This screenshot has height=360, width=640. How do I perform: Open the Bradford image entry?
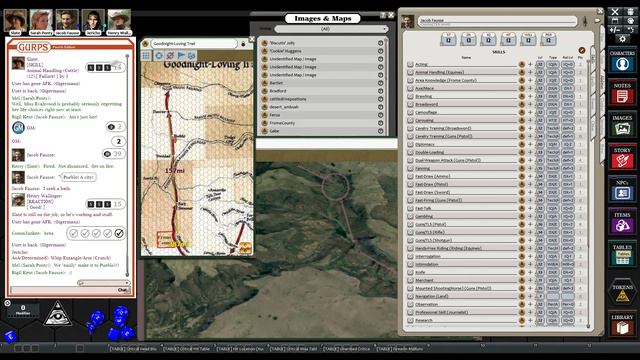[322, 91]
